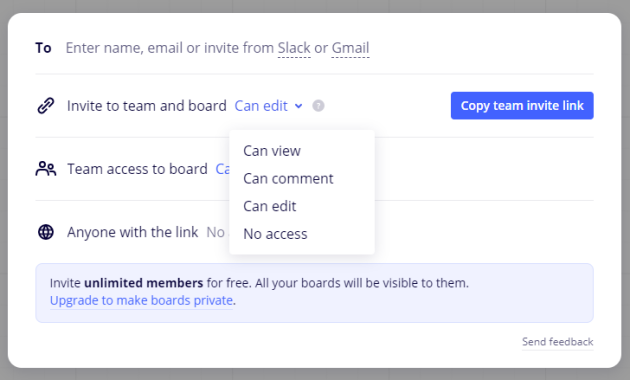Click the question mark help icon
This screenshot has height=380, width=630.
click(x=318, y=106)
